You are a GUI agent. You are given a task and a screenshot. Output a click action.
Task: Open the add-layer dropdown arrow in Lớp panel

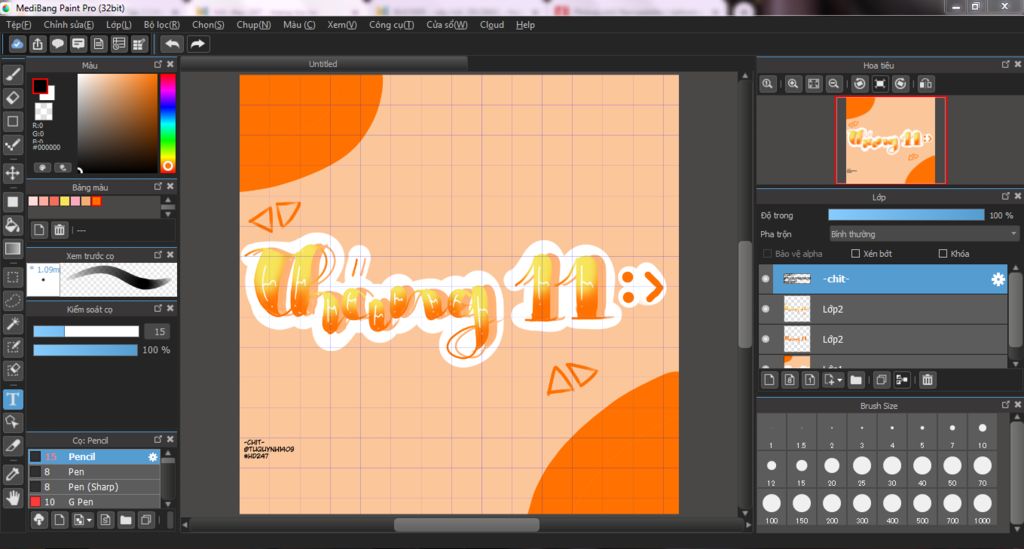tap(839, 380)
